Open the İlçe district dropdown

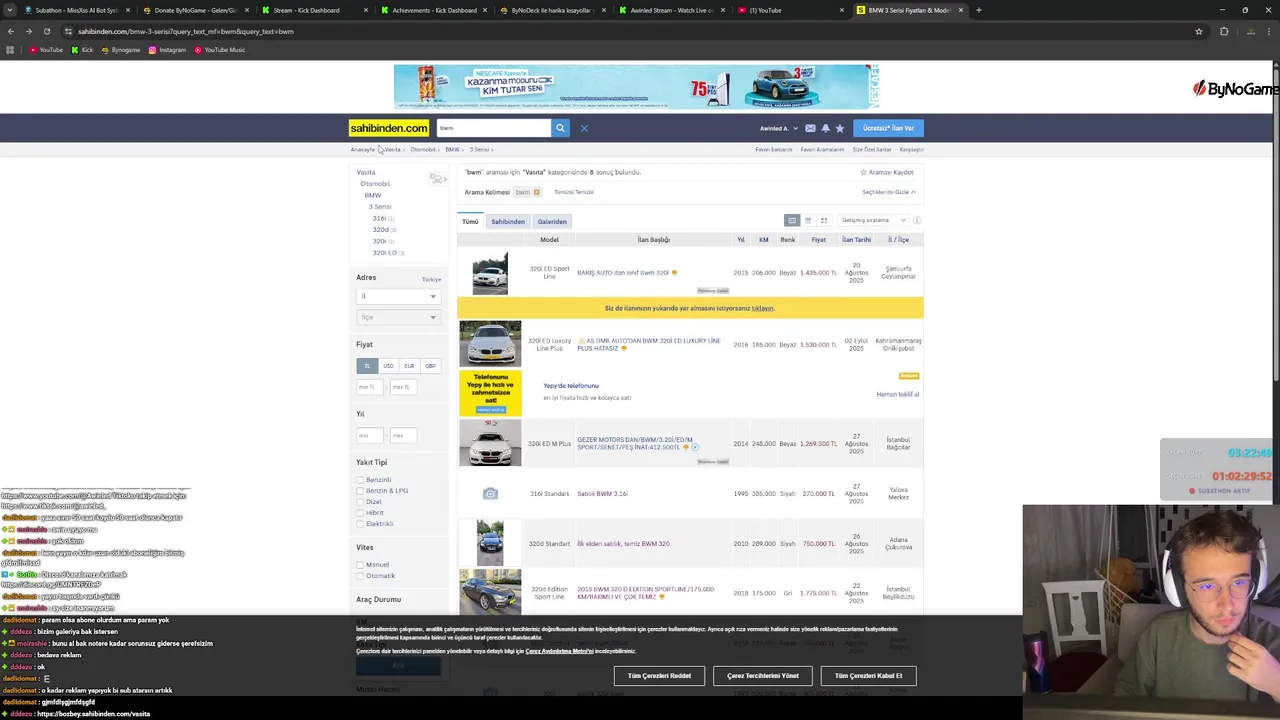pos(398,317)
